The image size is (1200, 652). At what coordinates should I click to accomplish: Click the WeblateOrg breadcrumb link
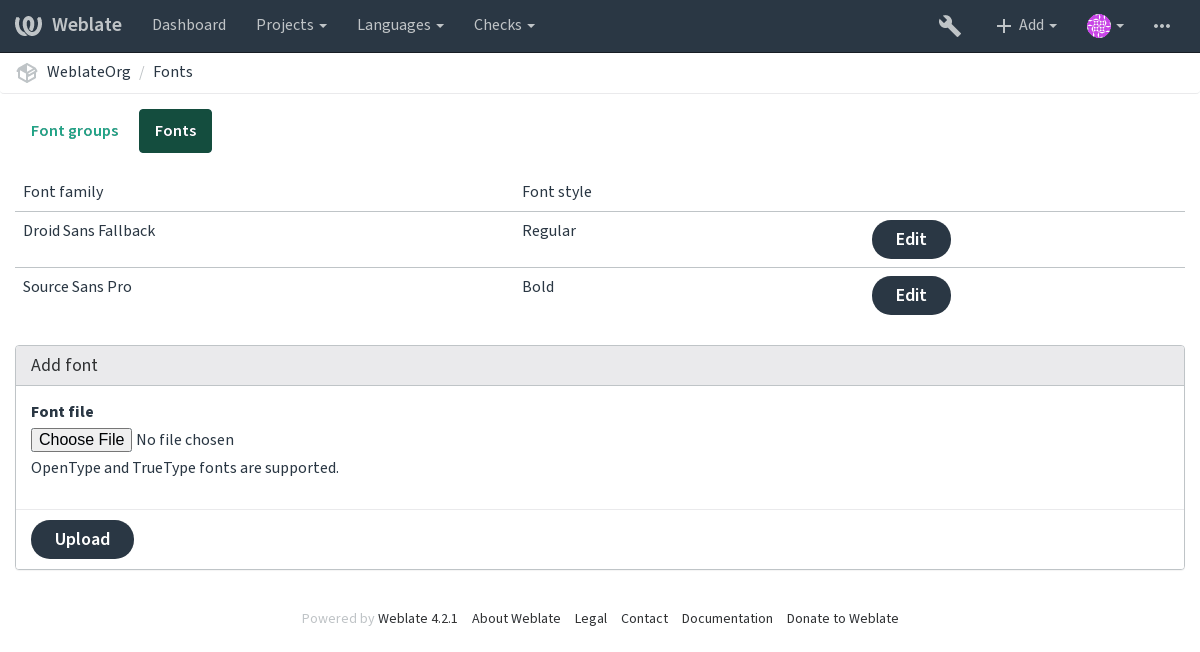point(89,72)
